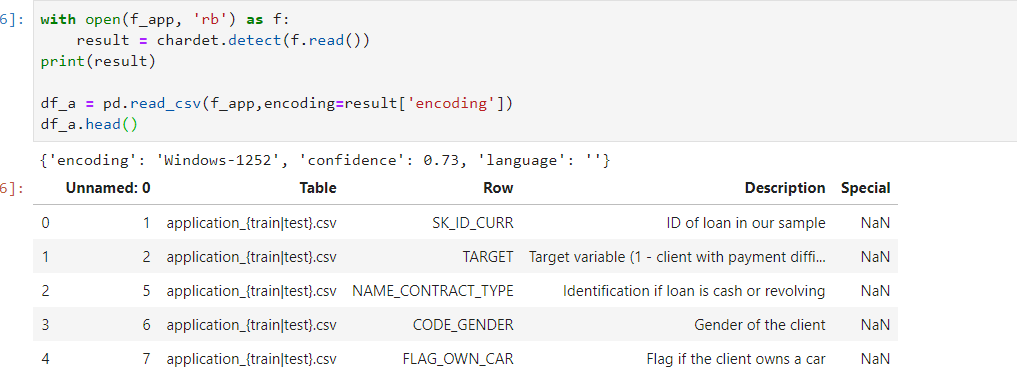Viewport: 1017px width, 374px height.
Task: Click the TARGET row cell
Action: tap(488, 257)
